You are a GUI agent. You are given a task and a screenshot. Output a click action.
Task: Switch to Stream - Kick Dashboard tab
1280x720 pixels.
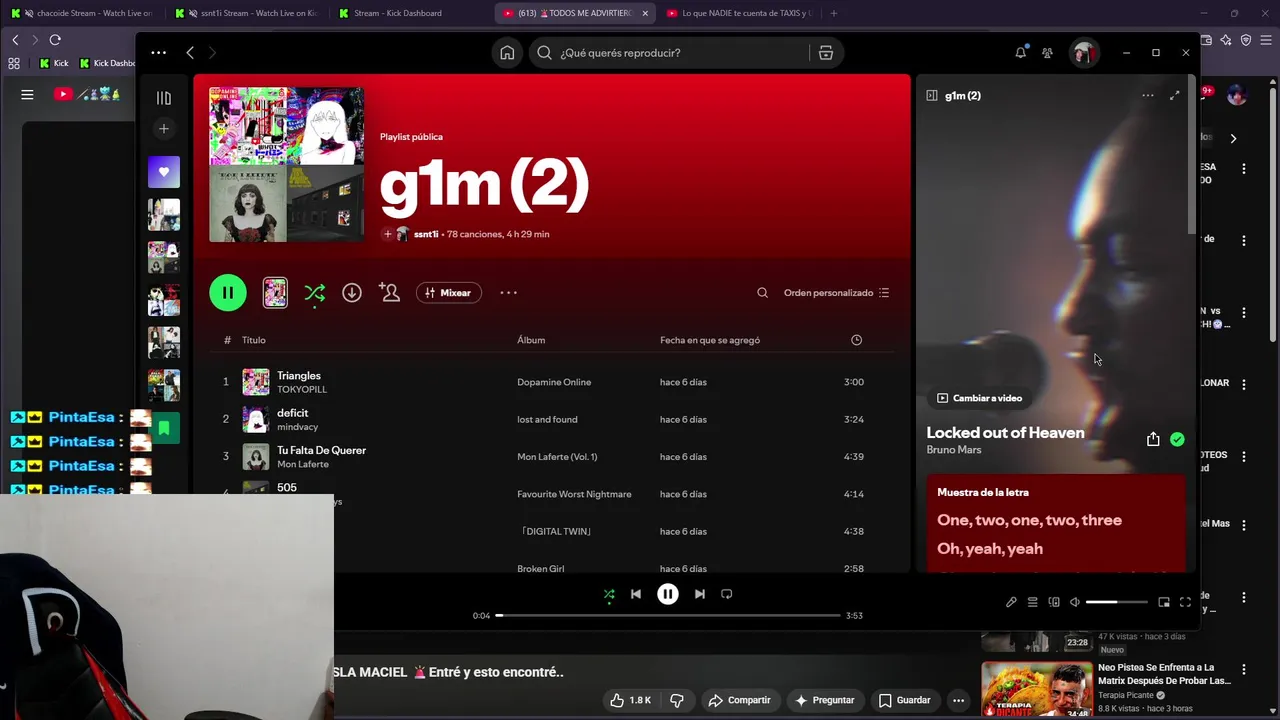(396, 13)
